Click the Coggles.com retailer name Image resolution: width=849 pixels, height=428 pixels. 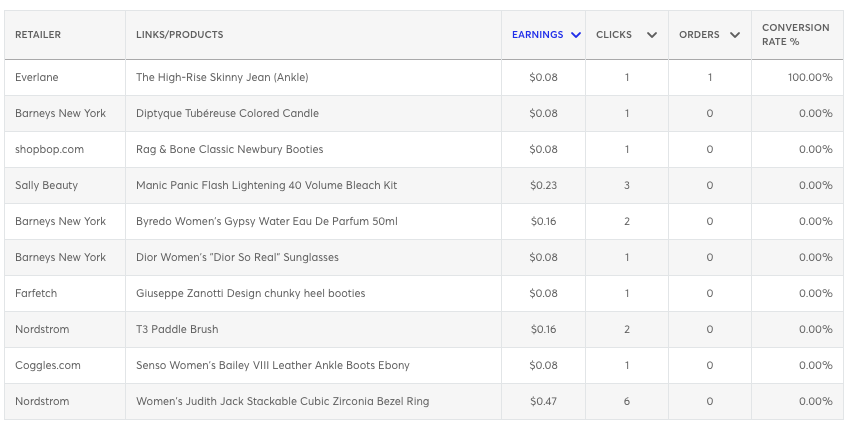[47, 365]
